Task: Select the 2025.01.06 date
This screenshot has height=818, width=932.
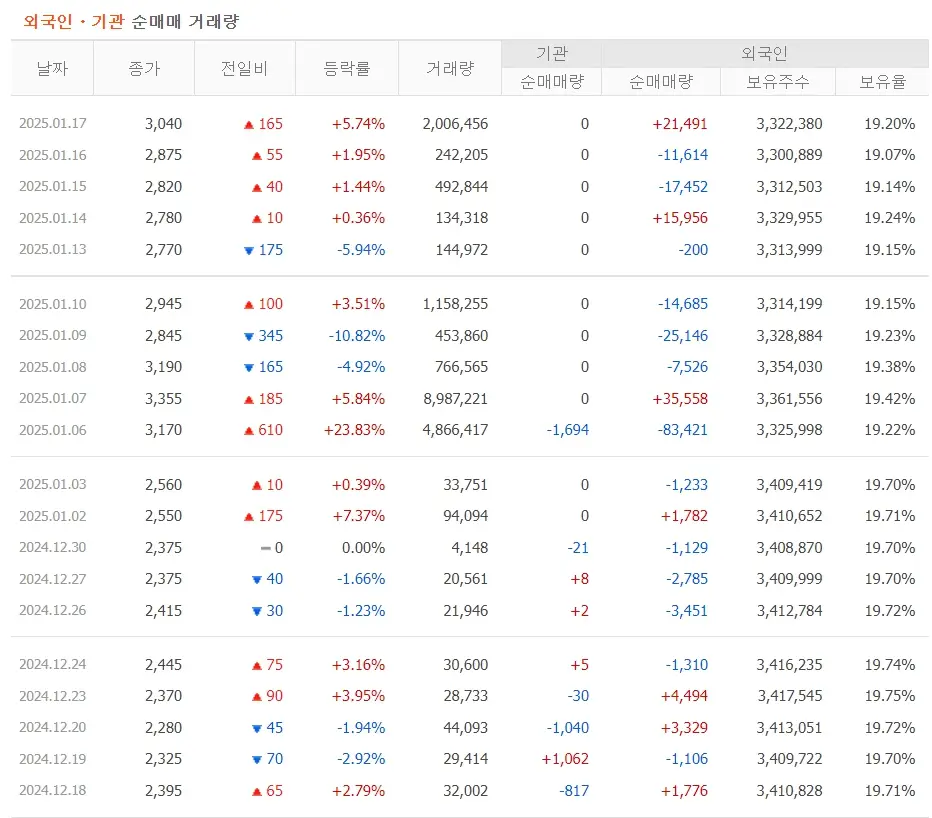Action: tap(52, 430)
